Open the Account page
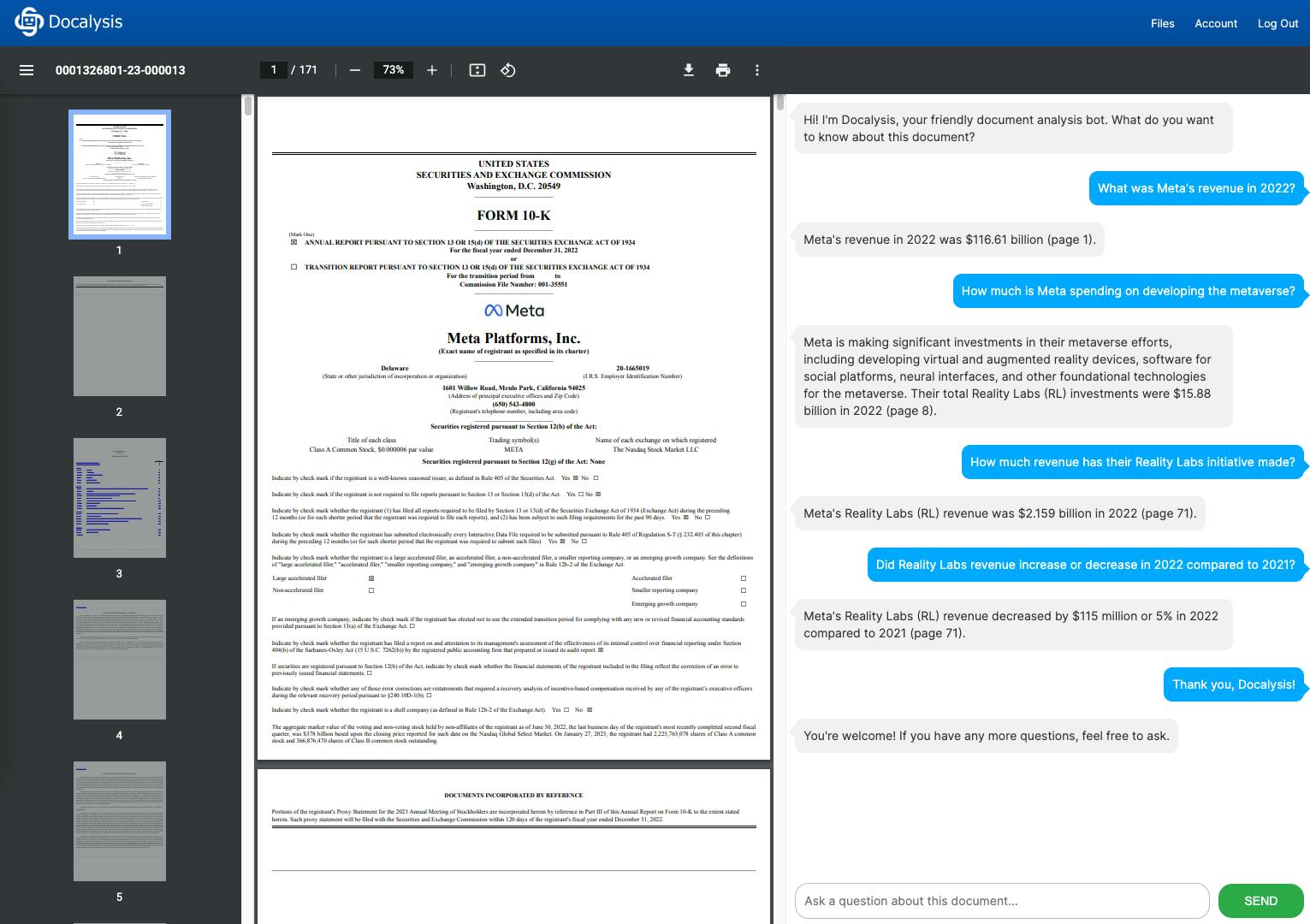 pyautogui.click(x=1216, y=23)
